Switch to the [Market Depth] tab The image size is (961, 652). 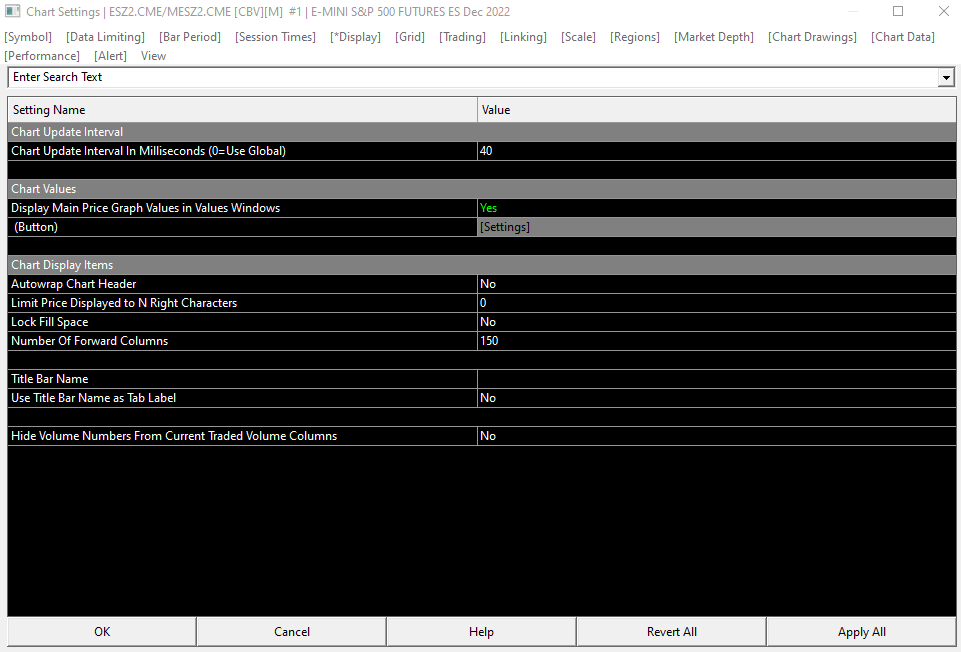(x=714, y=37)
